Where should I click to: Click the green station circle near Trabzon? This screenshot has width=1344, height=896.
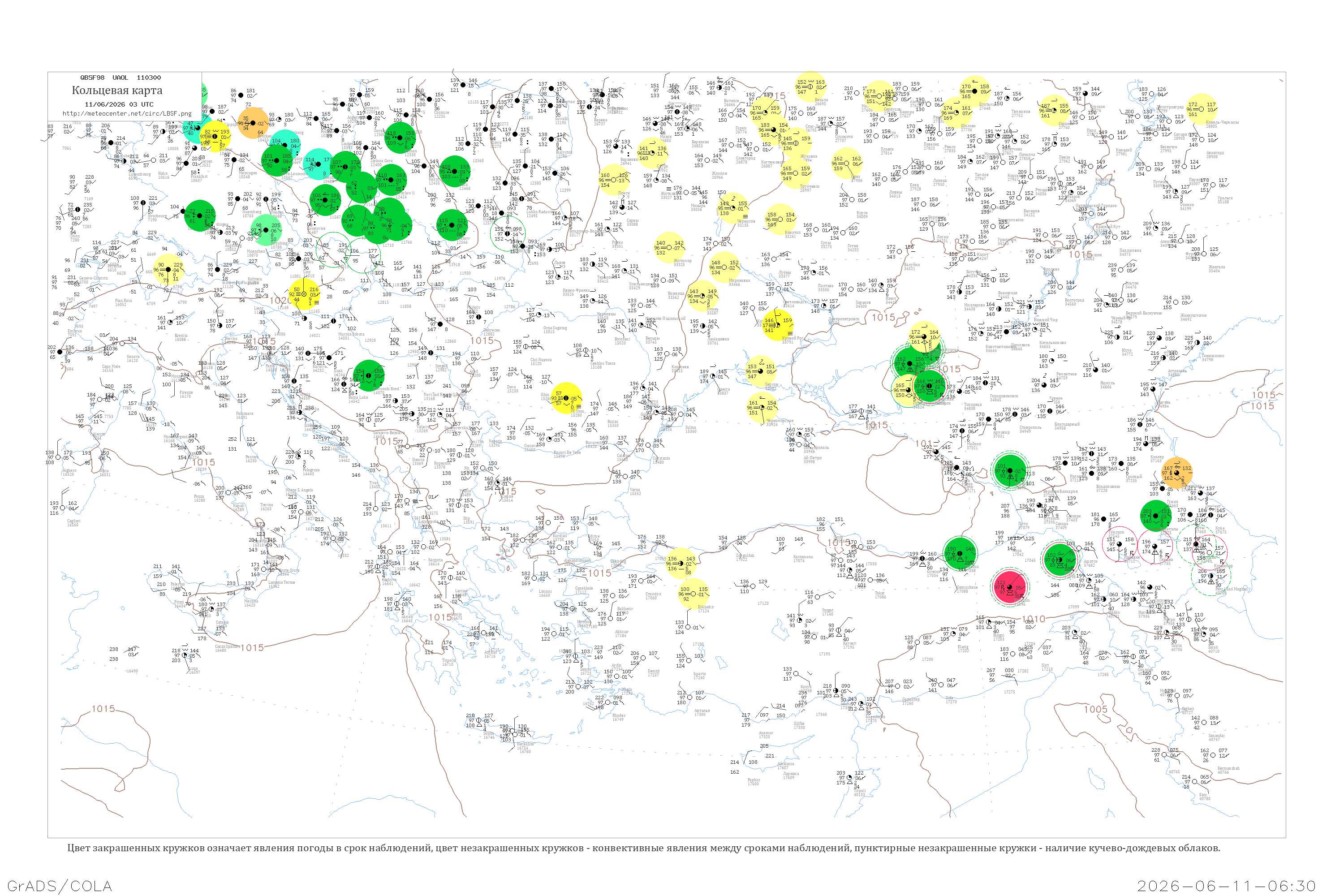960,553
